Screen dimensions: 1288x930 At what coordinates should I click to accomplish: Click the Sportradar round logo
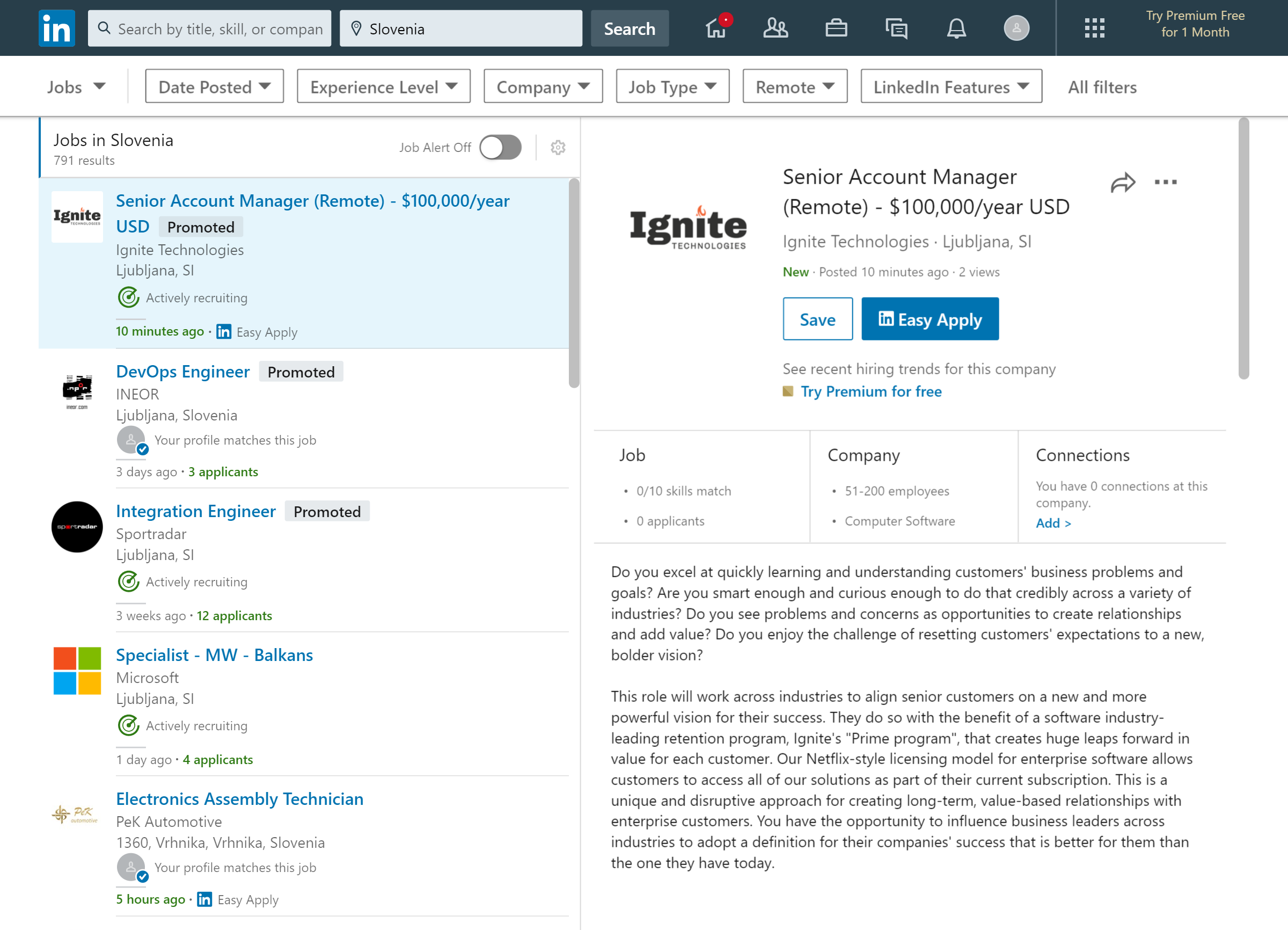tap(77, 527)
